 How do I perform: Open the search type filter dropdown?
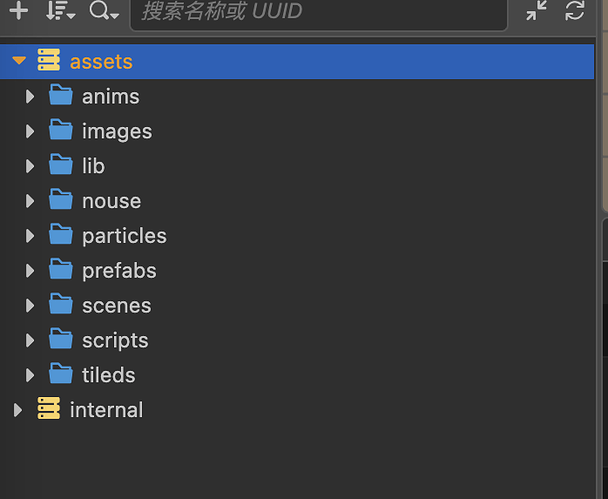104,11
